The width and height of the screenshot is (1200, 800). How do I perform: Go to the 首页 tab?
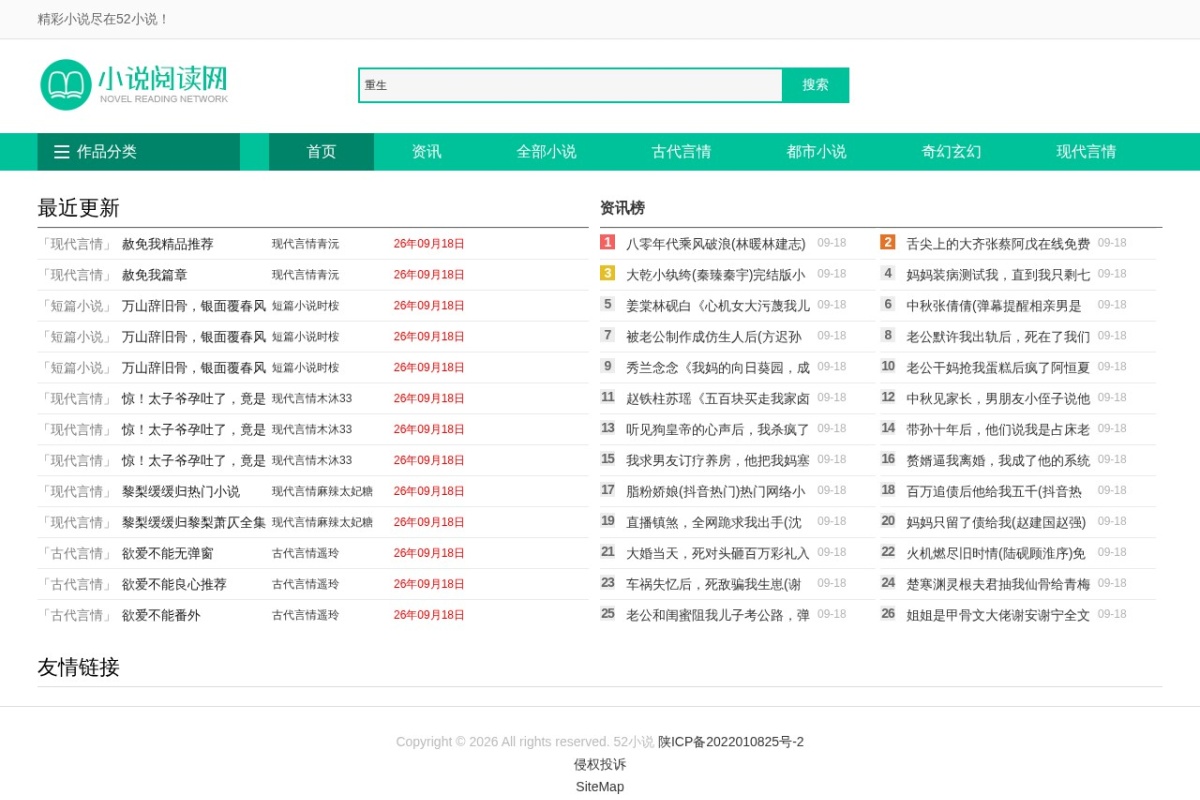[x=321, y=152]
